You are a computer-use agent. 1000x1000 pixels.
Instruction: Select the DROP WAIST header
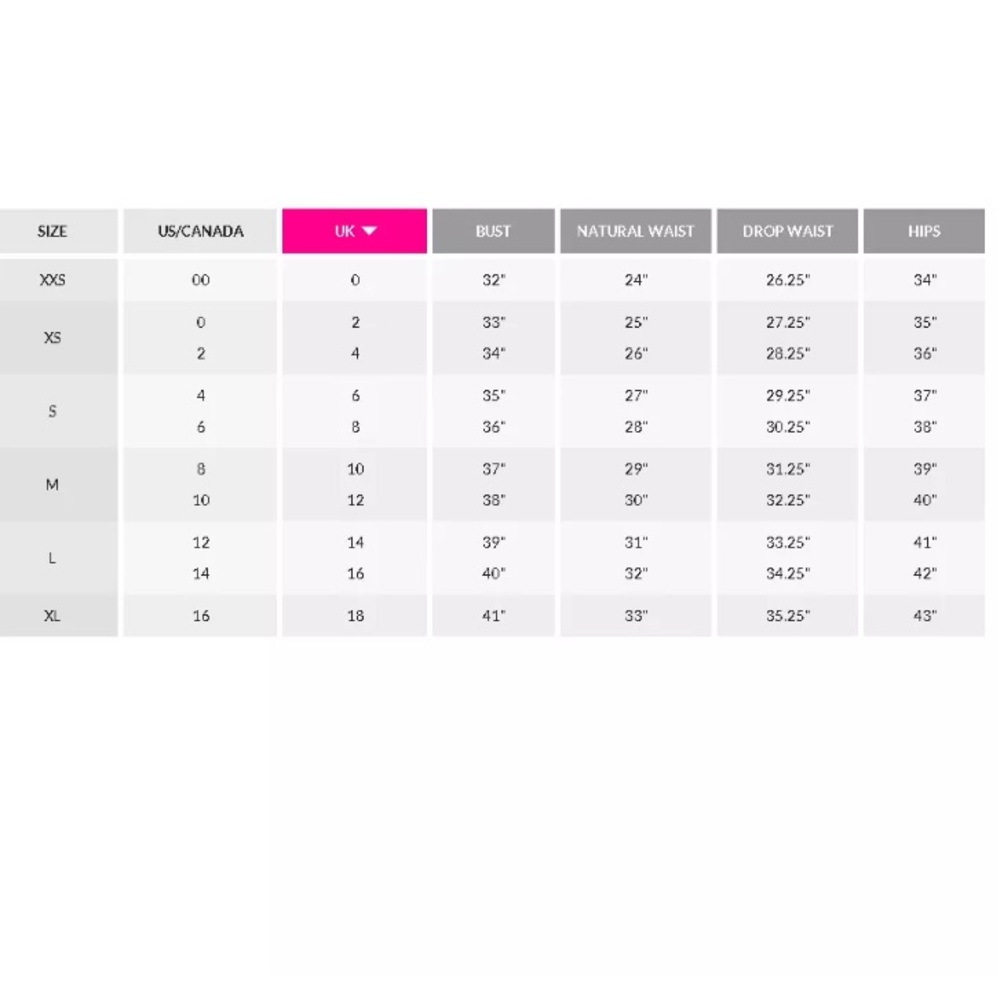coord(788,231)
